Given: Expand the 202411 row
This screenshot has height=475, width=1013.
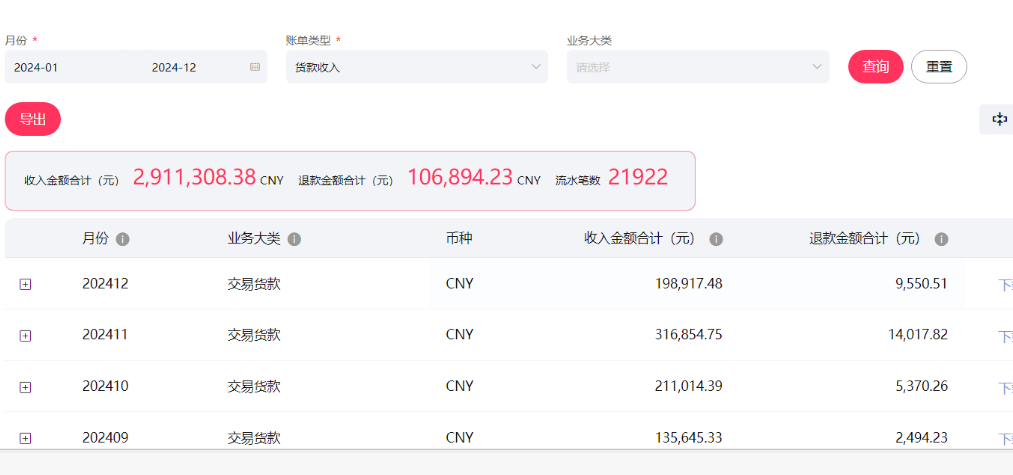Looking at the screenshot, I should point(26,335).
